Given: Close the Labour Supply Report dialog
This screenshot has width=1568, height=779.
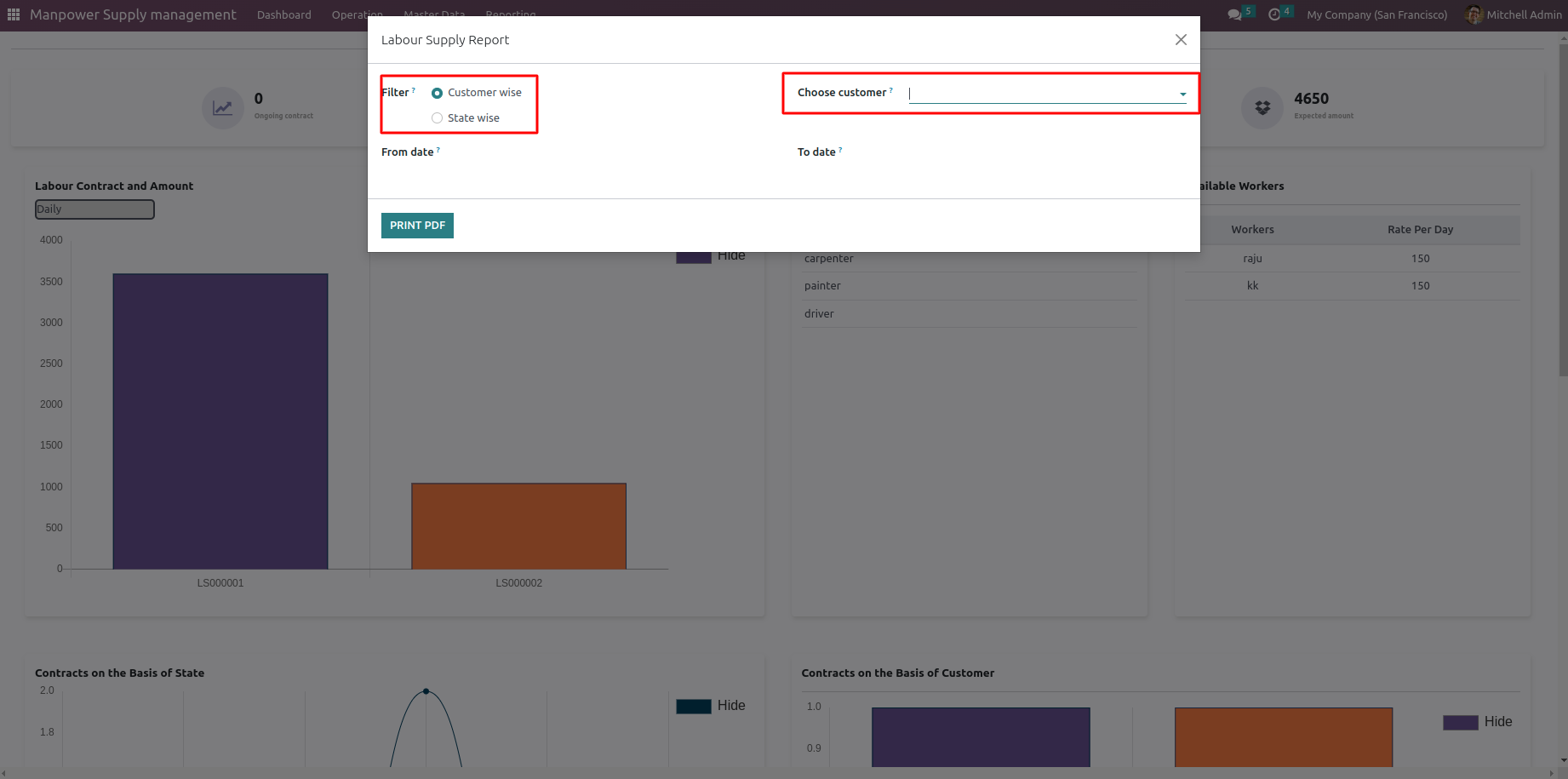Looking at the screenshot, I should pos(1181,40).
